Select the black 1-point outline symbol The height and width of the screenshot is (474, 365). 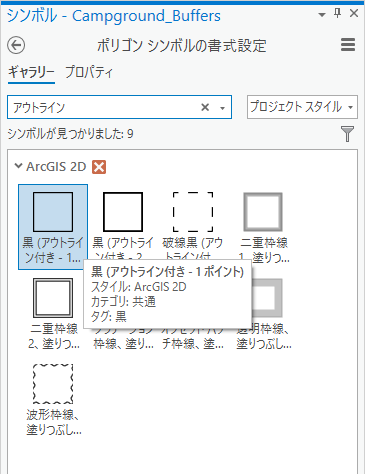53,227
